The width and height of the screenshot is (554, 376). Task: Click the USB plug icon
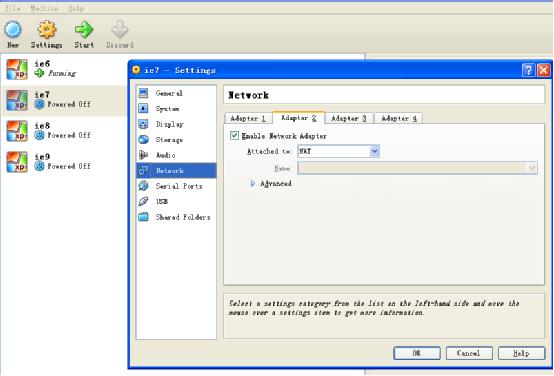tap(143, 201)
